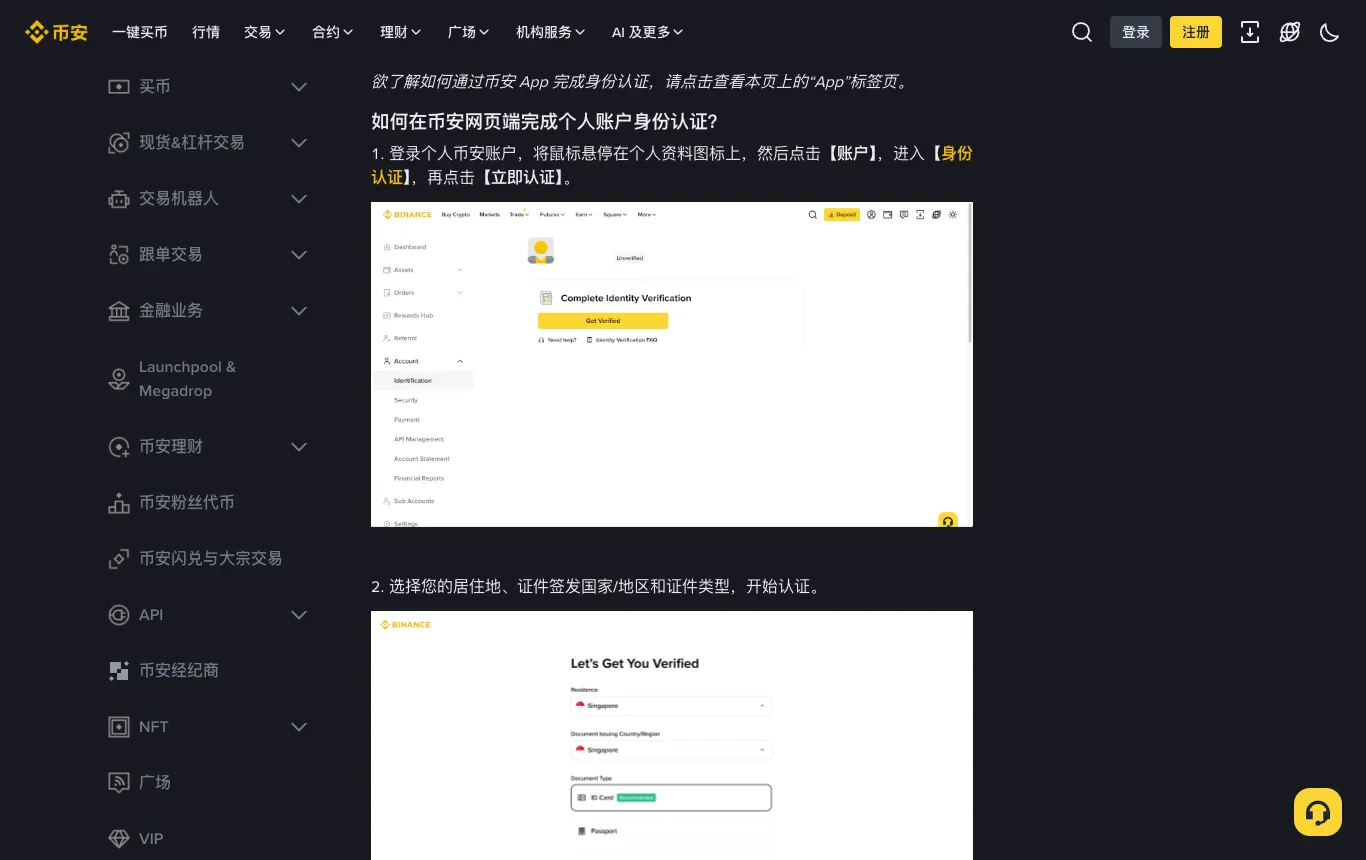The width and height of the screenshot is (1366, 860).
Task: Click the 金融业务 bank icon
Action: click(119, 311)
